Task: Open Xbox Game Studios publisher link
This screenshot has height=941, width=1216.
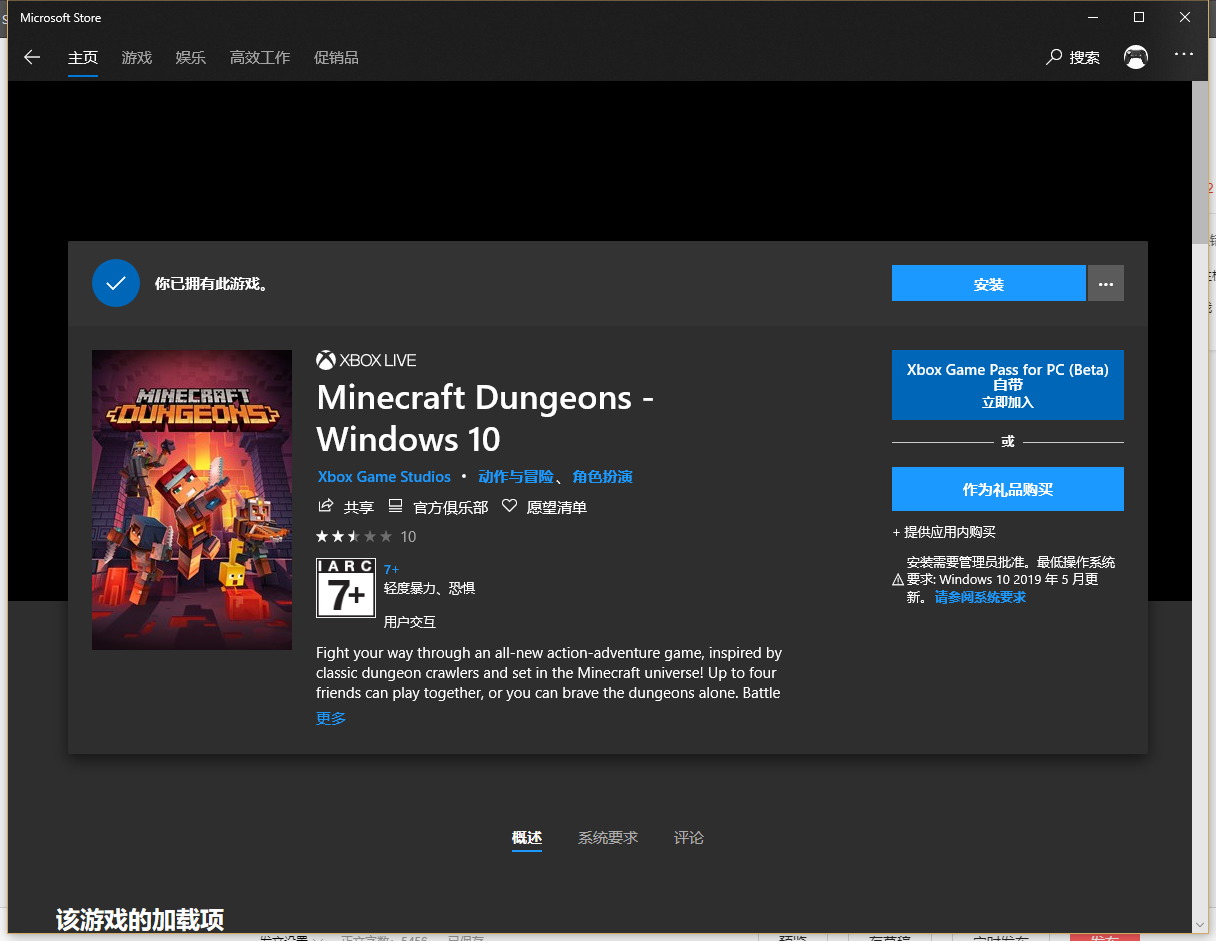Action: (x=384, y=477)
